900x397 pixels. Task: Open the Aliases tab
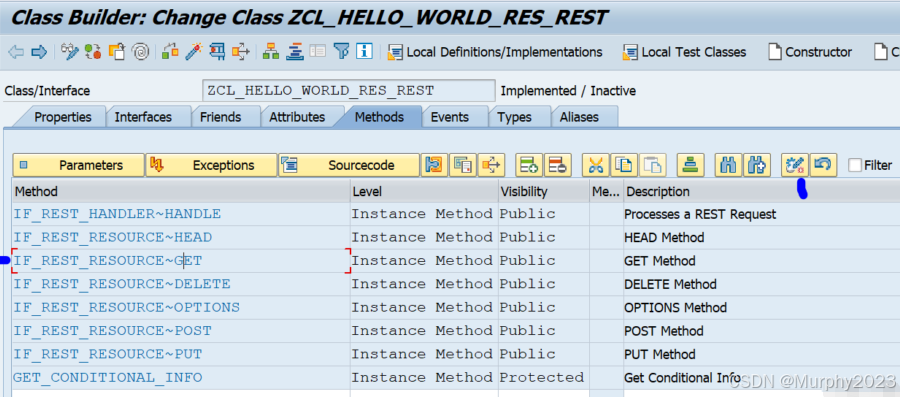pyautogui.click(x=579, y=117)
